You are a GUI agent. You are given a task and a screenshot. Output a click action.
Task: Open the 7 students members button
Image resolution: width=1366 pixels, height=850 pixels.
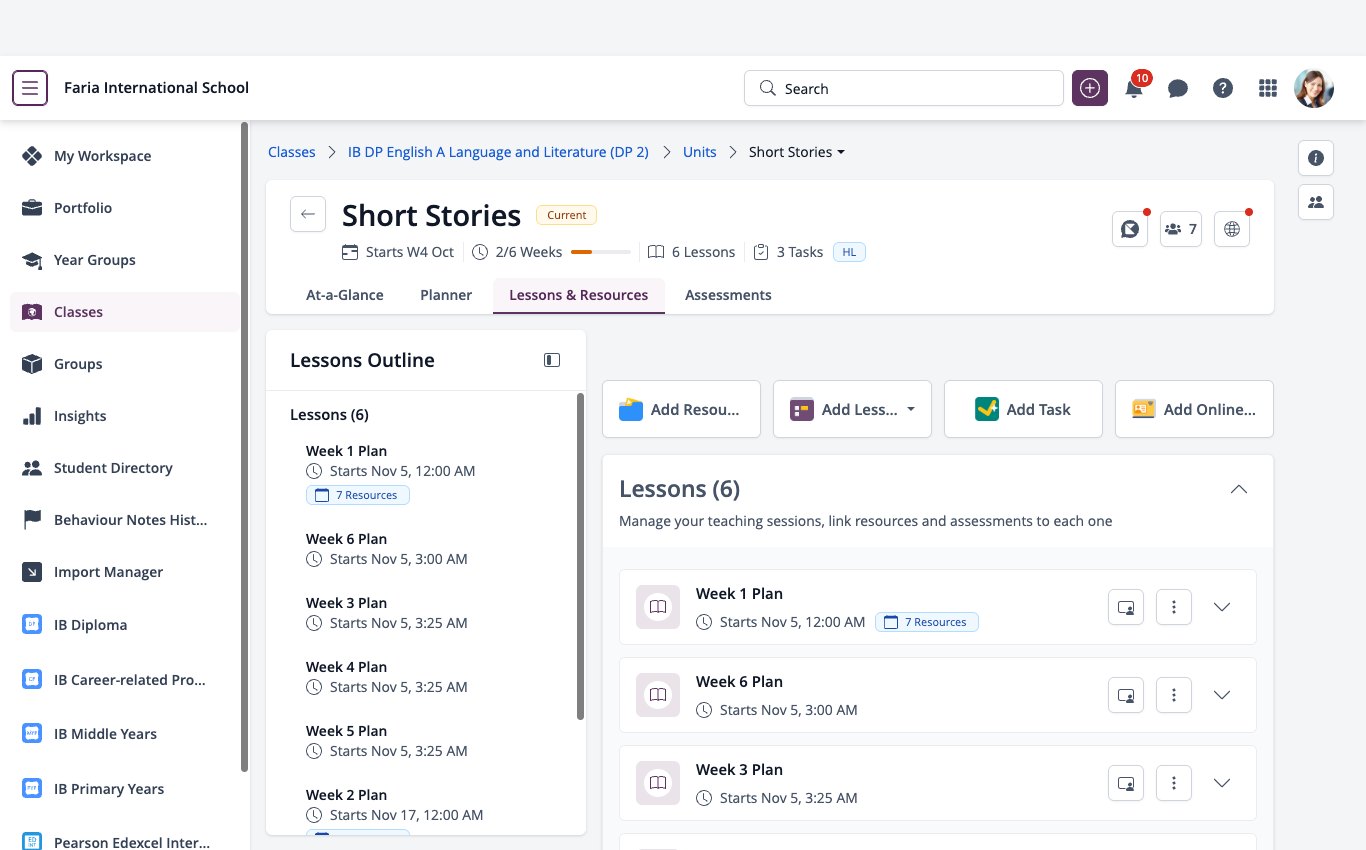(1181, 229)
